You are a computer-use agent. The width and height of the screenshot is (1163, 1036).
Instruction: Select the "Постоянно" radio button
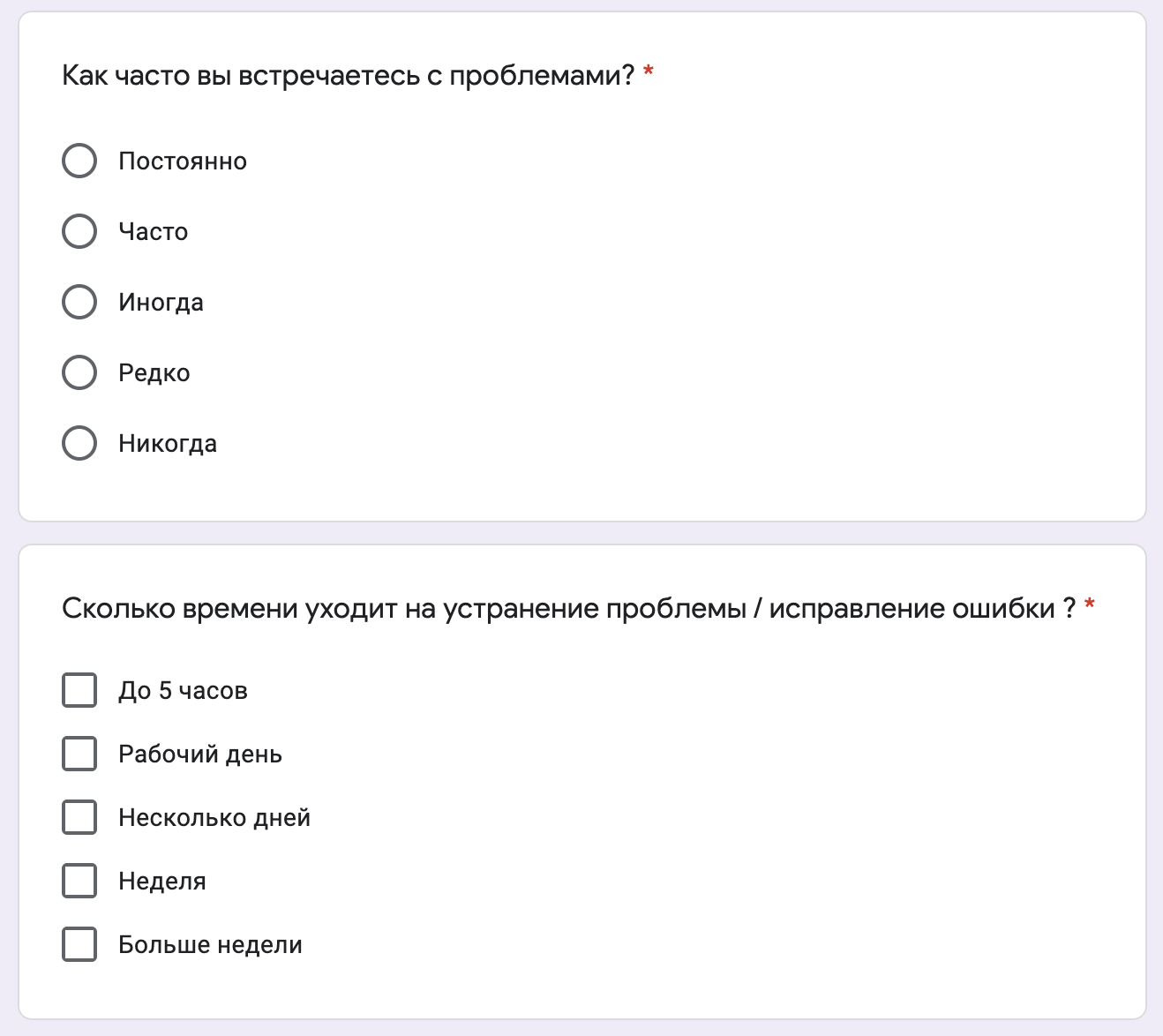tap(79, 161)
